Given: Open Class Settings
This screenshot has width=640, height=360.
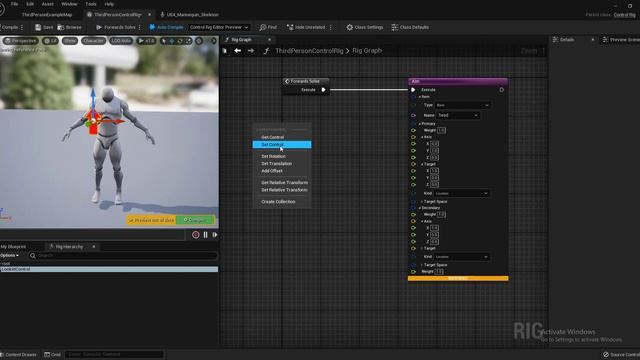Looking at the screenshot, I should tap(364, 27).
